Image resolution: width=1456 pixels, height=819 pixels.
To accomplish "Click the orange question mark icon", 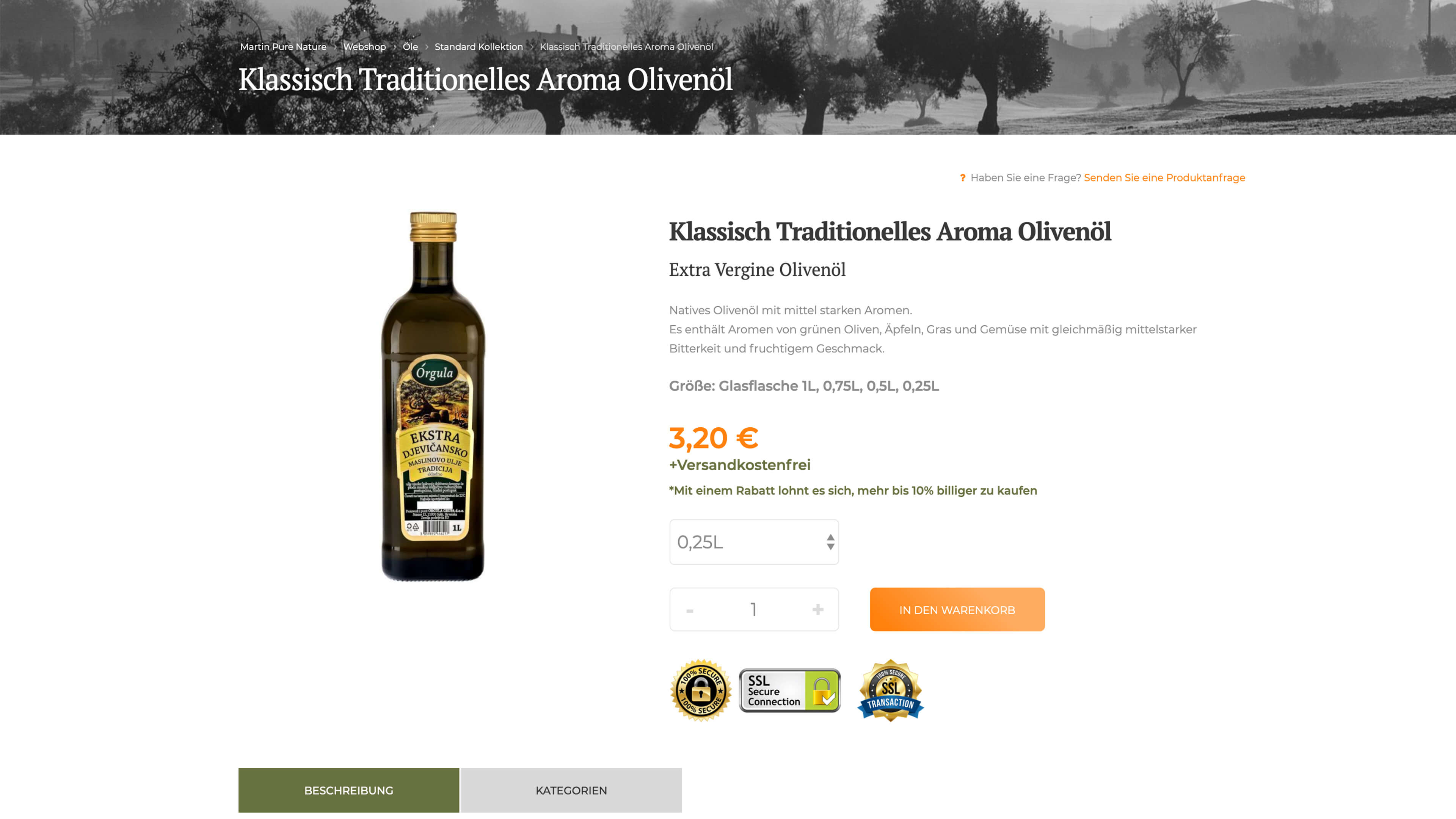I will click(x=963, y=178).
